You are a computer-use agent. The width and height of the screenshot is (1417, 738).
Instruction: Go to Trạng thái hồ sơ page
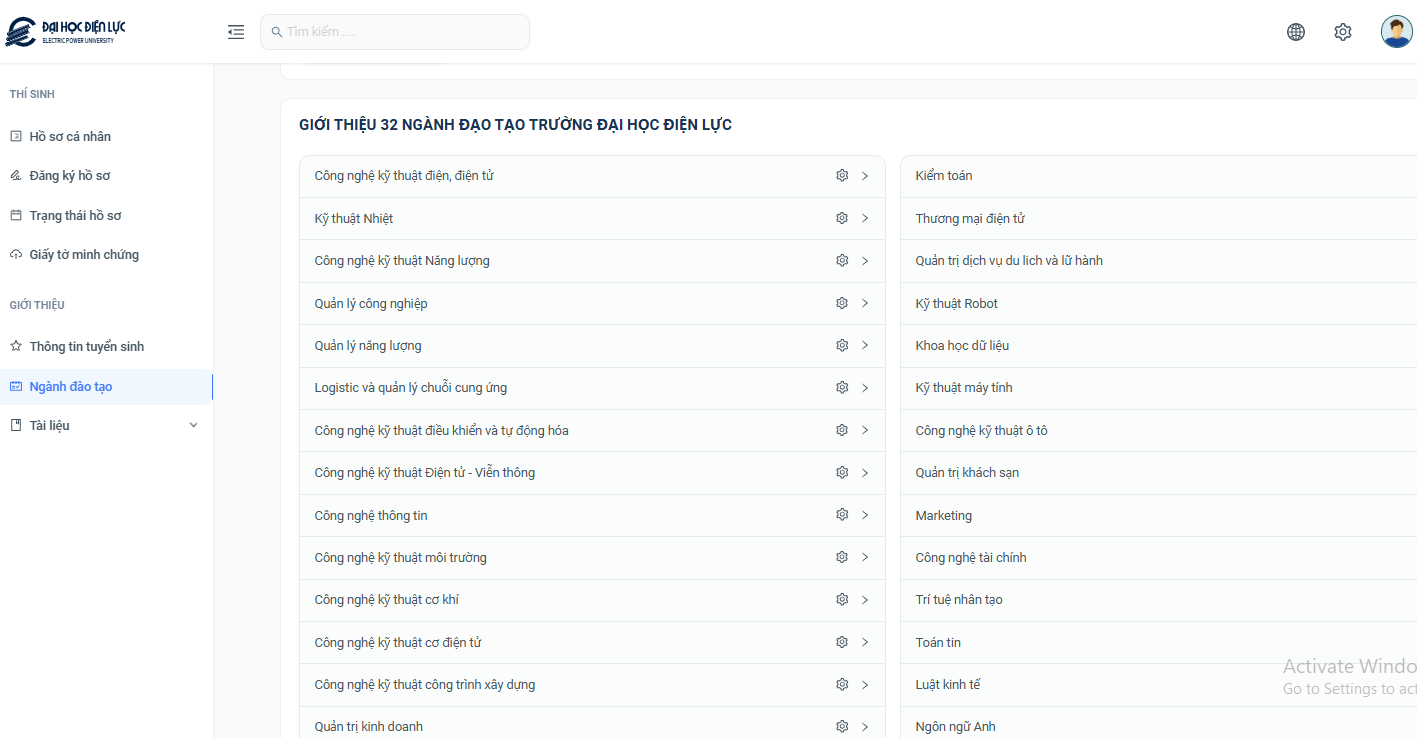[x=75, y=216]
